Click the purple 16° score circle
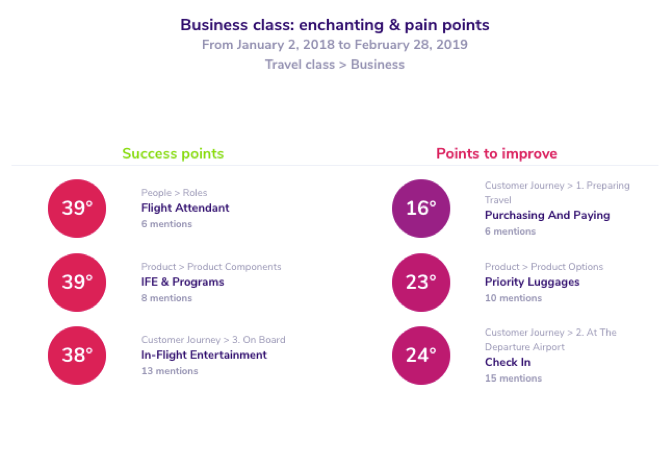This screenshot has width=672, height=464. pyautogui.click(x=421, y=209)
